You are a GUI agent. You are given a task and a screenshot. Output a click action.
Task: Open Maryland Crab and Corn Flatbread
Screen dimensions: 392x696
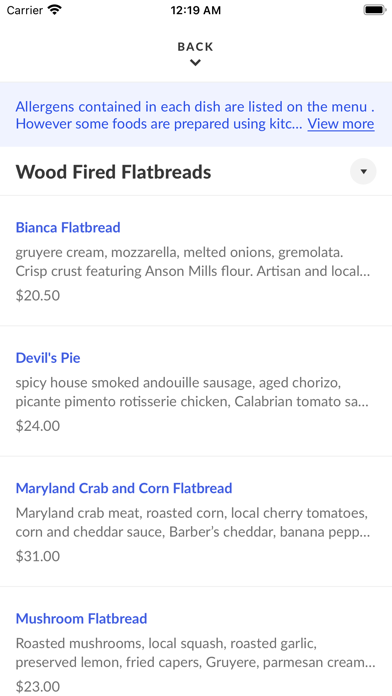124,488
